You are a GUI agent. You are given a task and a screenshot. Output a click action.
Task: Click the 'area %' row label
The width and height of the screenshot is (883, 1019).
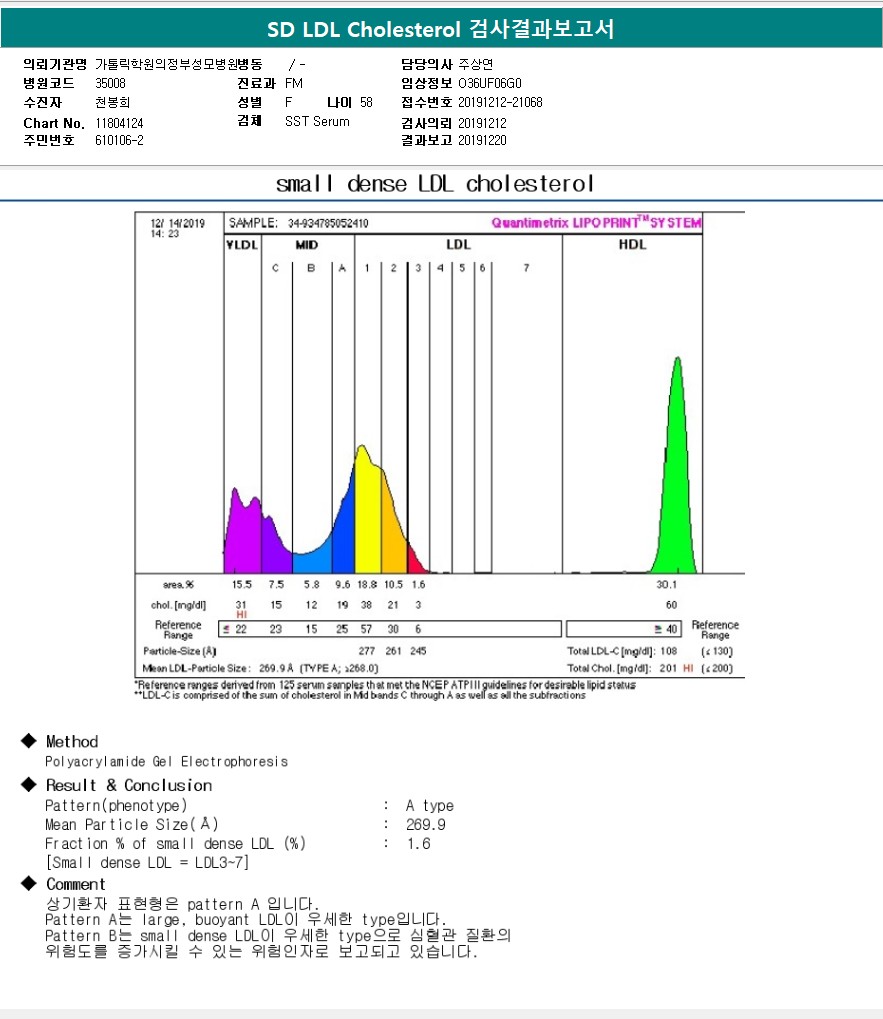tap(178, 585)
